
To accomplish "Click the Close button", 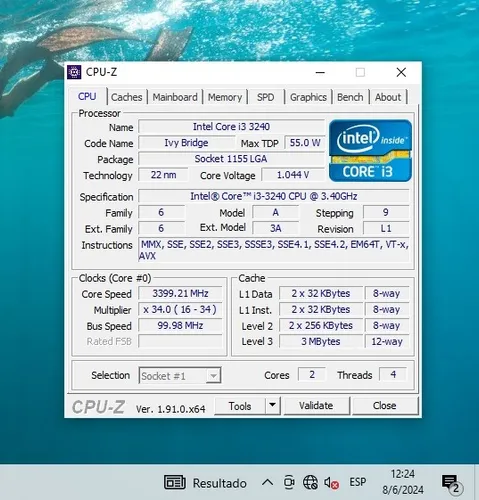I will (385, 406).
